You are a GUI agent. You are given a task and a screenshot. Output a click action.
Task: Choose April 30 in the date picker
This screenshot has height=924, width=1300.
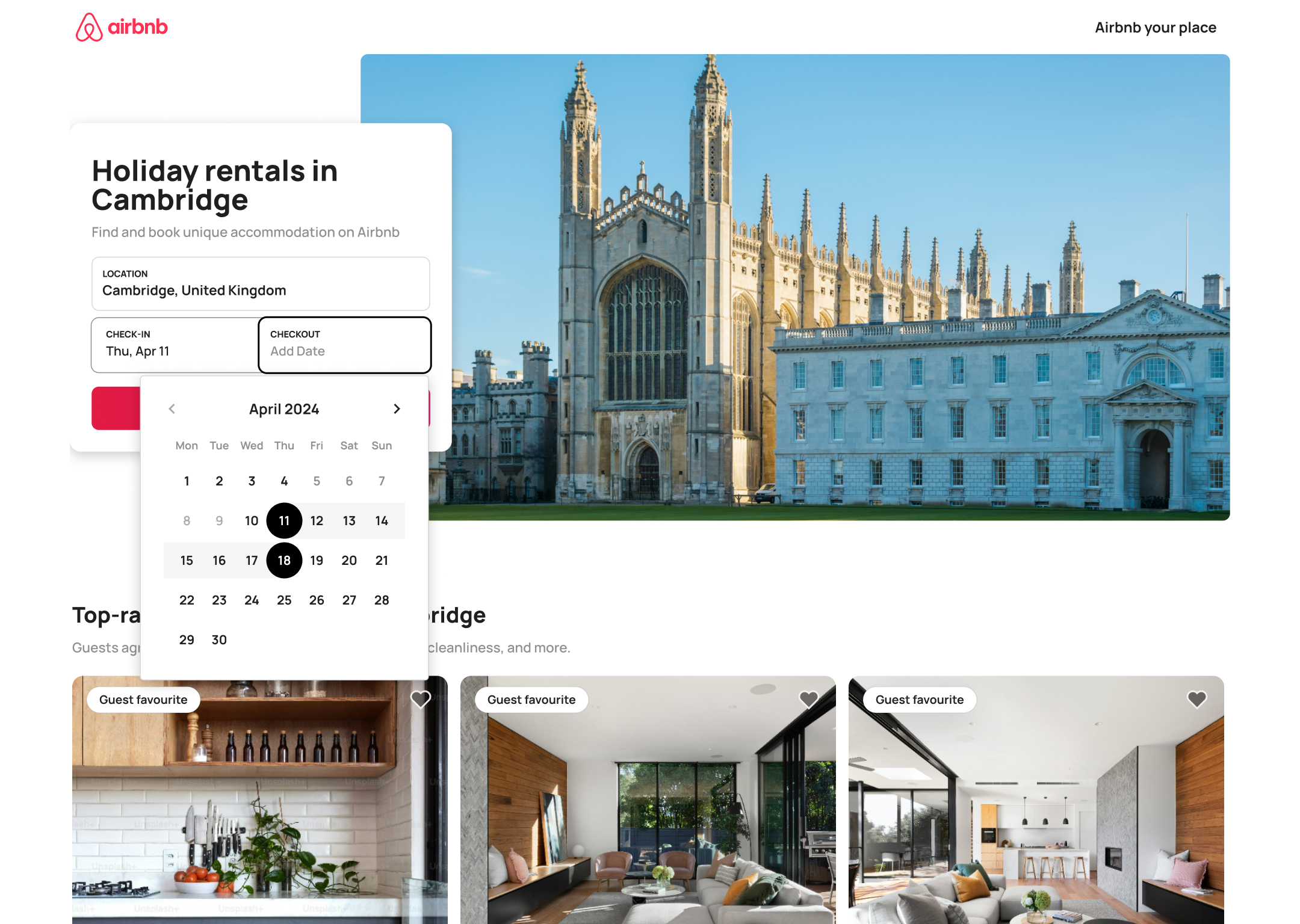[219, 639]
